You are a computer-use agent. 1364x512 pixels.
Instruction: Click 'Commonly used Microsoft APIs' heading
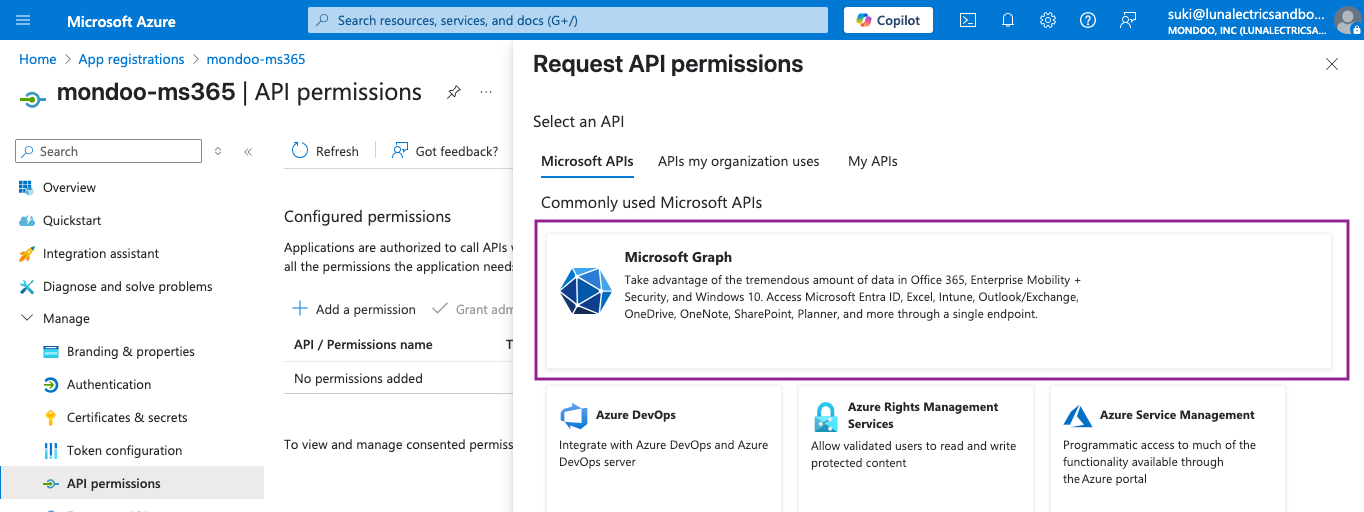pos(652,202)
